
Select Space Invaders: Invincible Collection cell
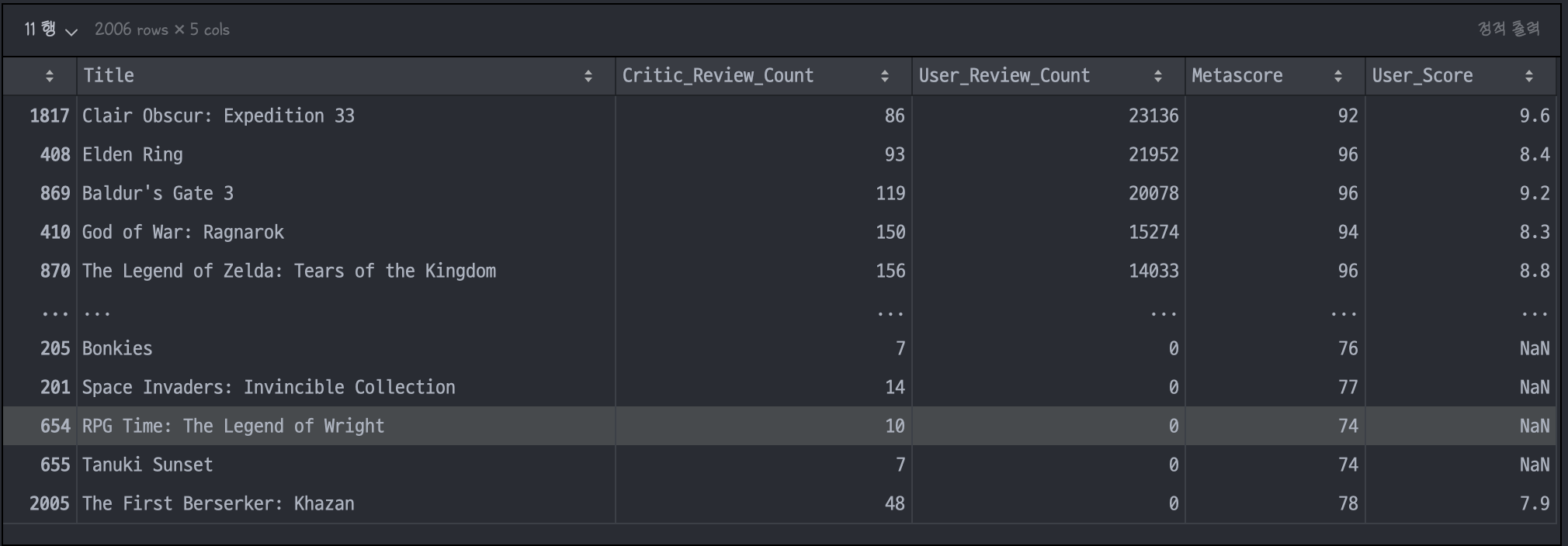[x=346, y=387]
